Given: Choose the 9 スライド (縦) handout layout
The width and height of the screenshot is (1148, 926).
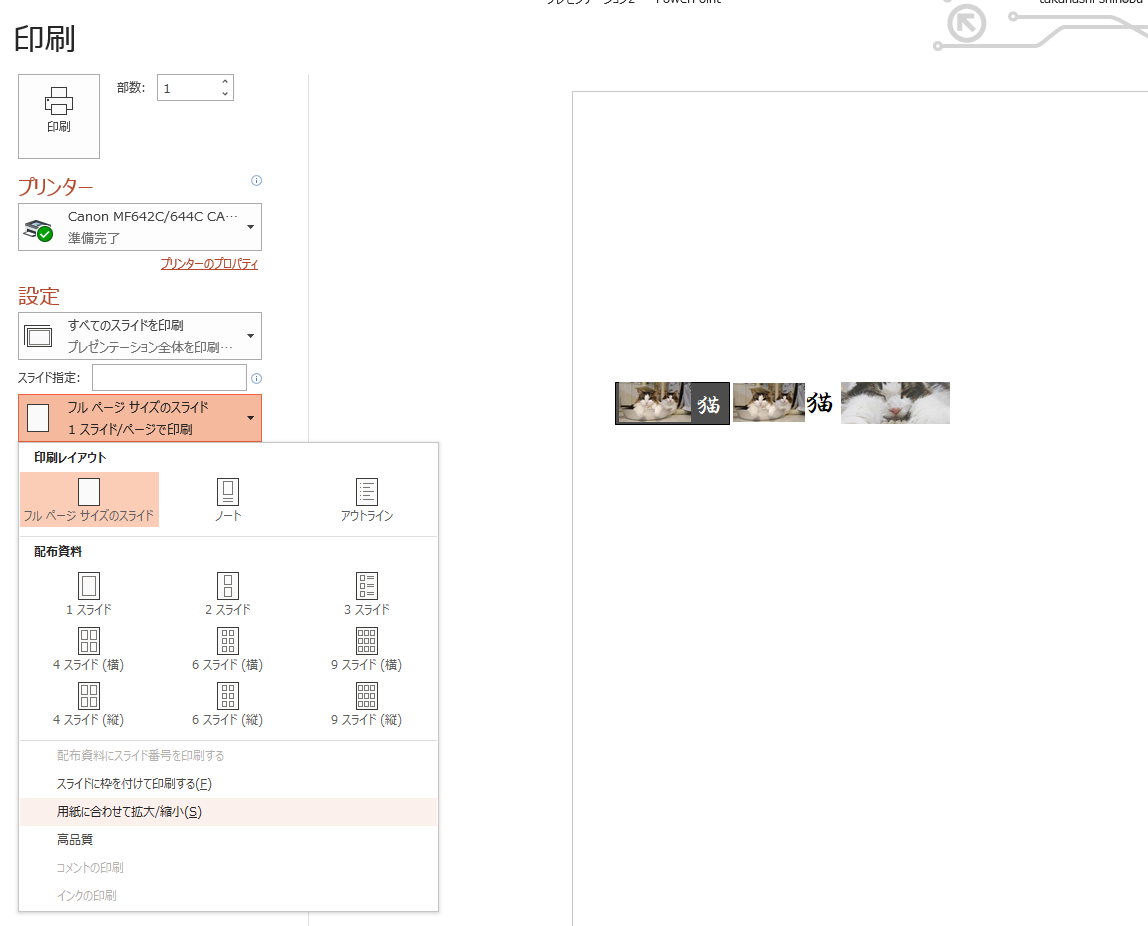Looking at the screenshot, I should point(367,704).
